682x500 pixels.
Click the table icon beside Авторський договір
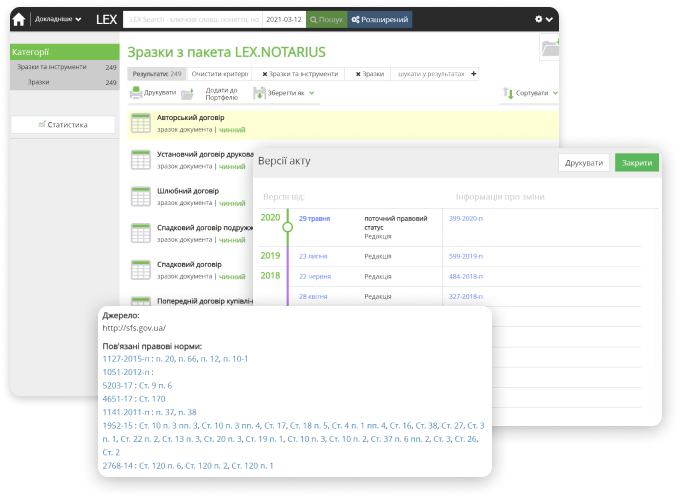click(140, 123)
